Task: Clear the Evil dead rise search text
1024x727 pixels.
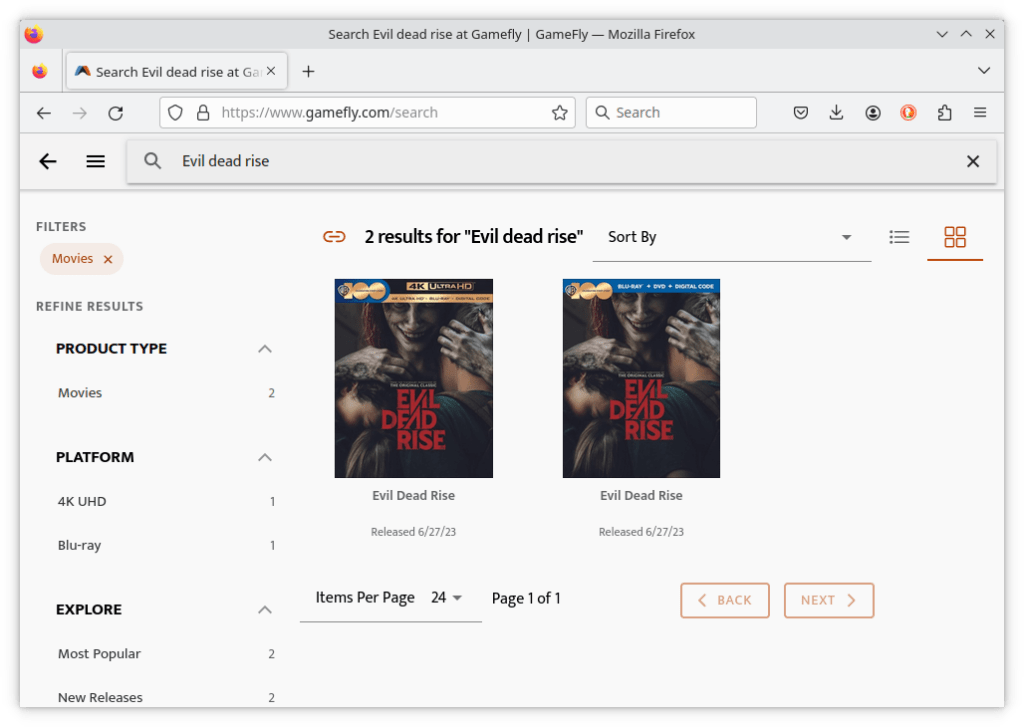Action: (972, 161)
